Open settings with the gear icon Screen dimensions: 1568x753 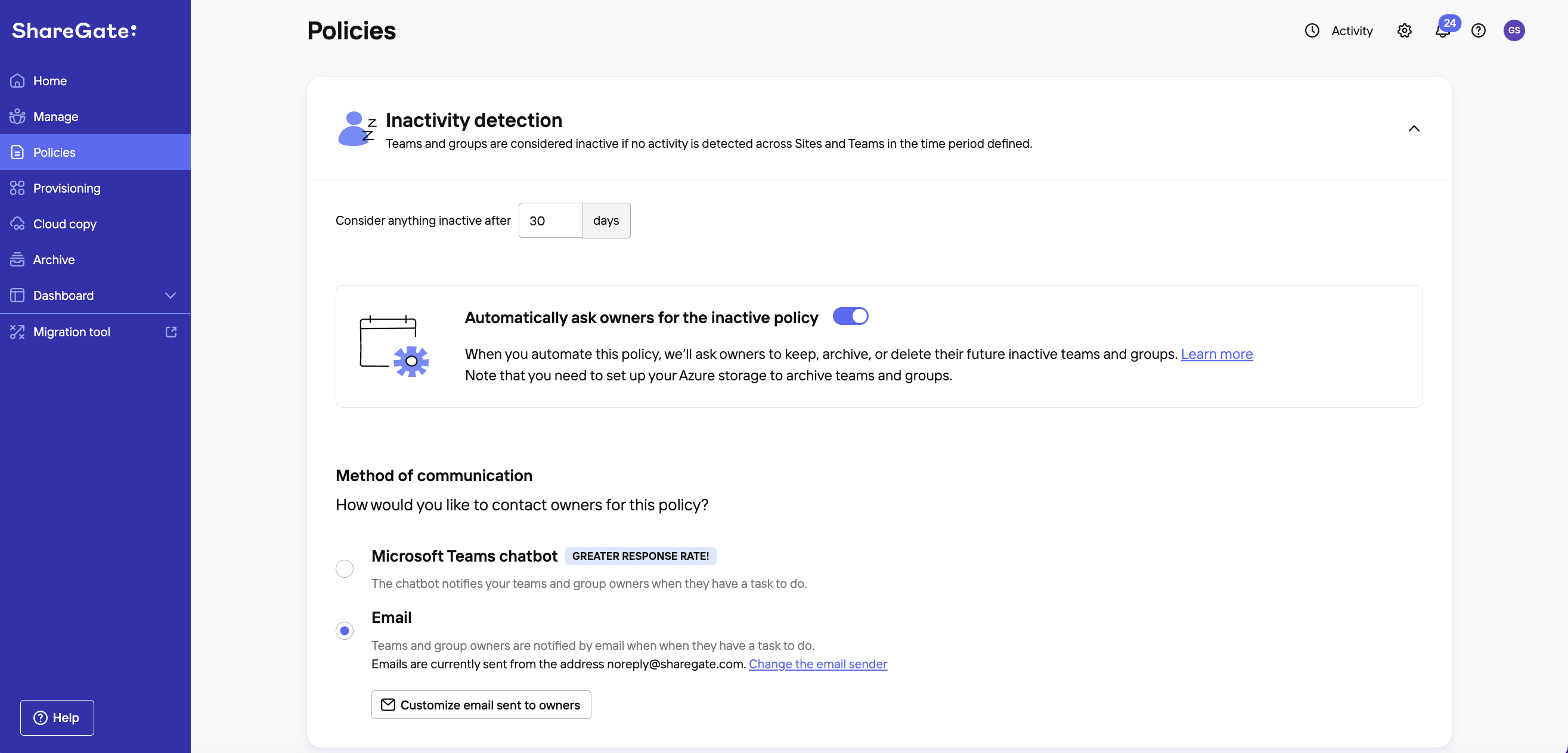point(1404,30)
